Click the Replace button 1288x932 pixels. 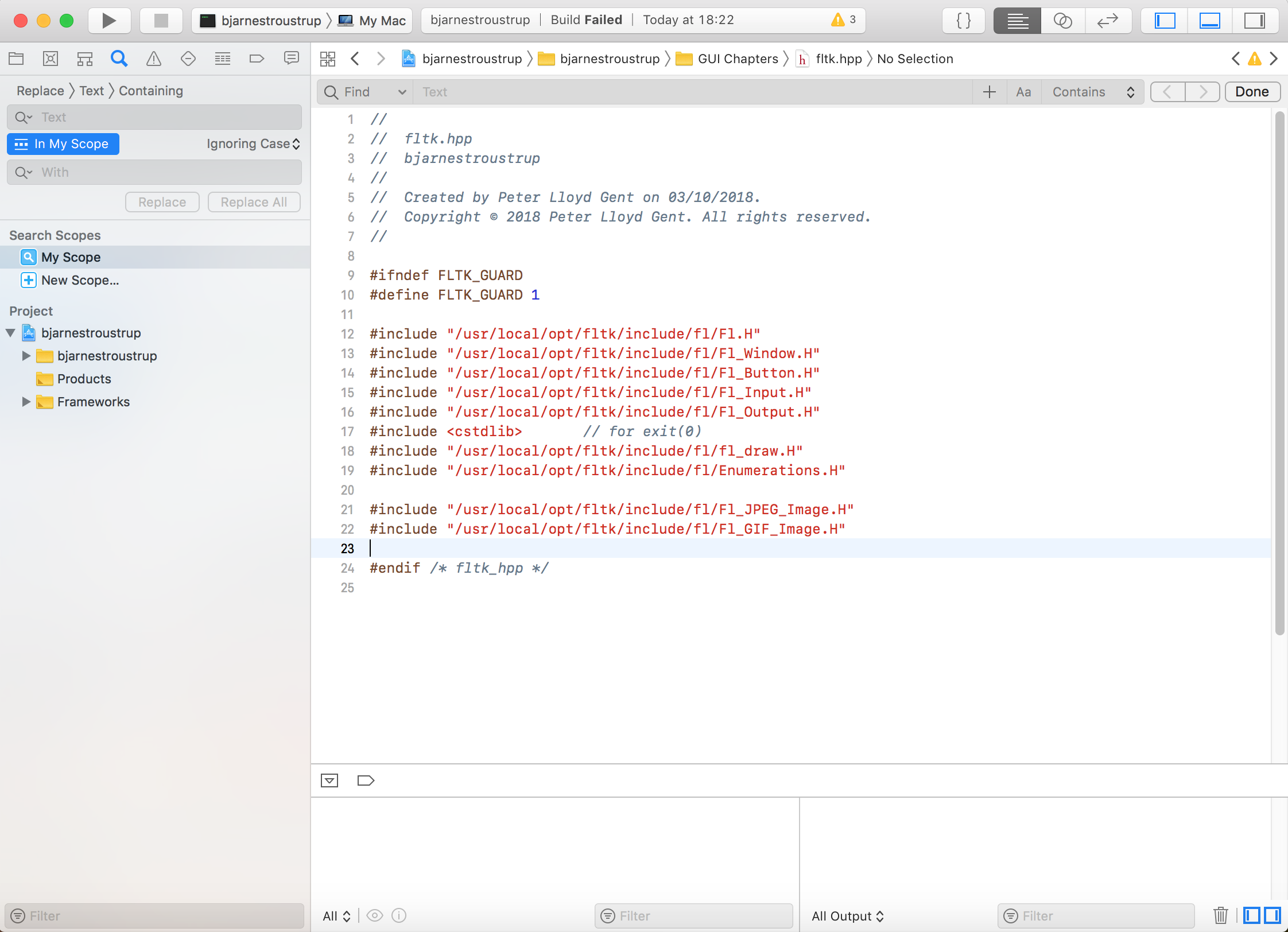(x=162, y=202)
